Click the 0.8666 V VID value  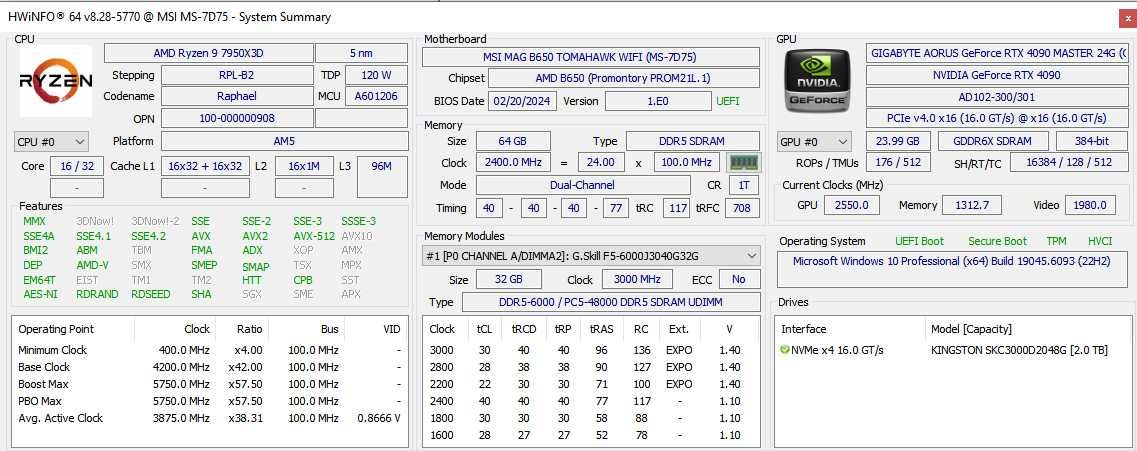(x=379, y=418)
